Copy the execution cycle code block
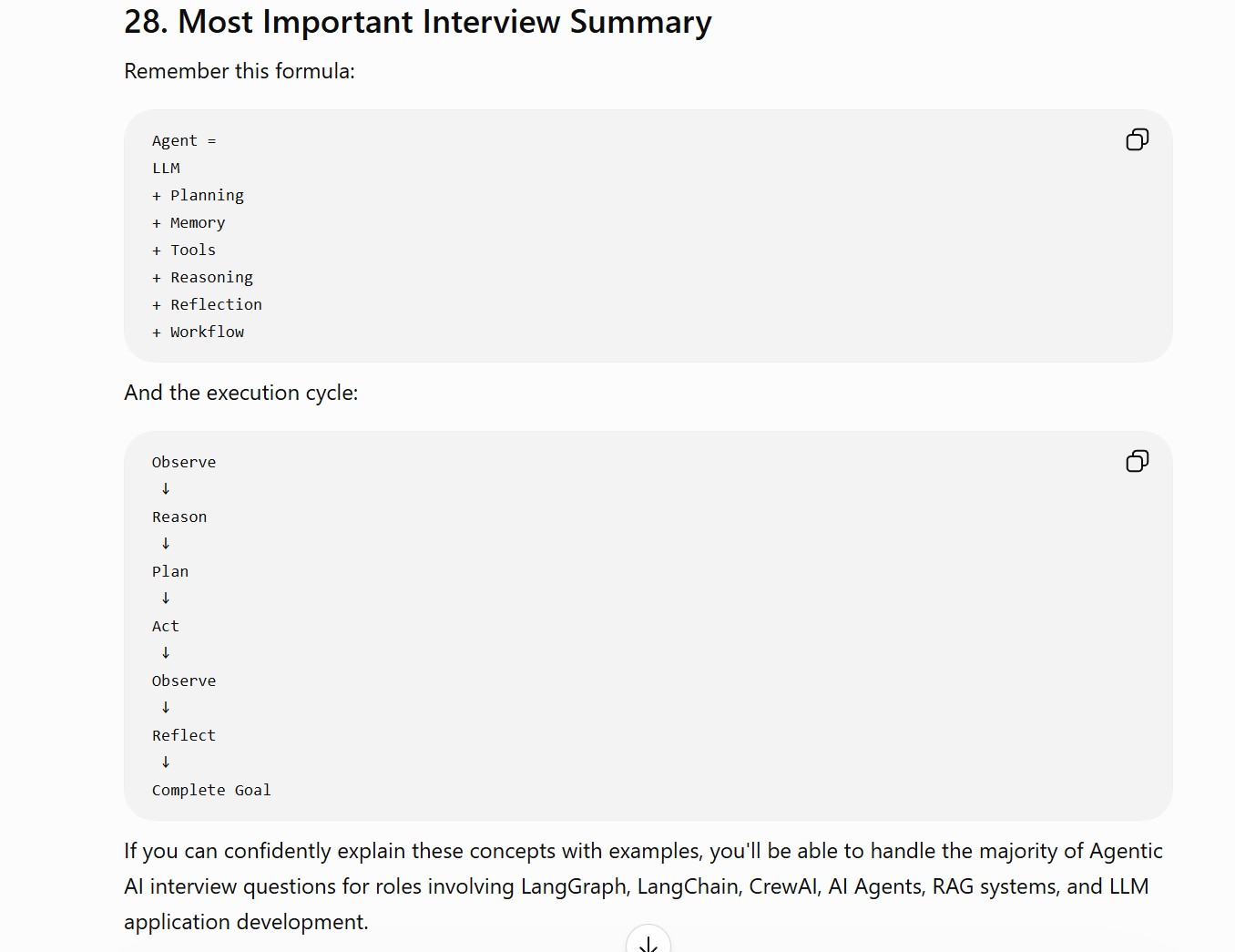Image resolution: width=1235 pixels, height=952 pixels. [1137, 461]
